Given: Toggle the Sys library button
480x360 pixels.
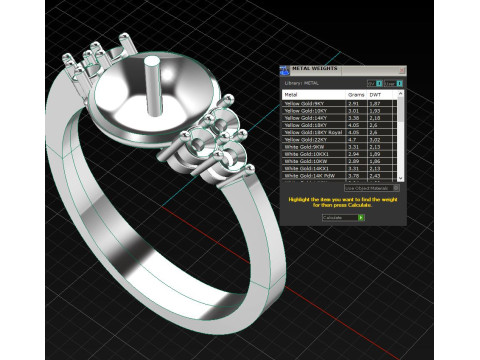Looking at the screenshot, I should (375, 83).
